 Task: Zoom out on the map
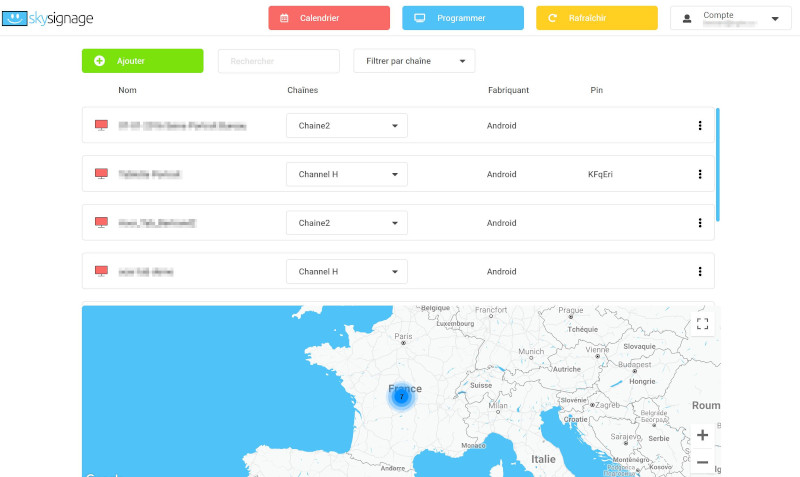pyautogui.click(x=703, y=462)
